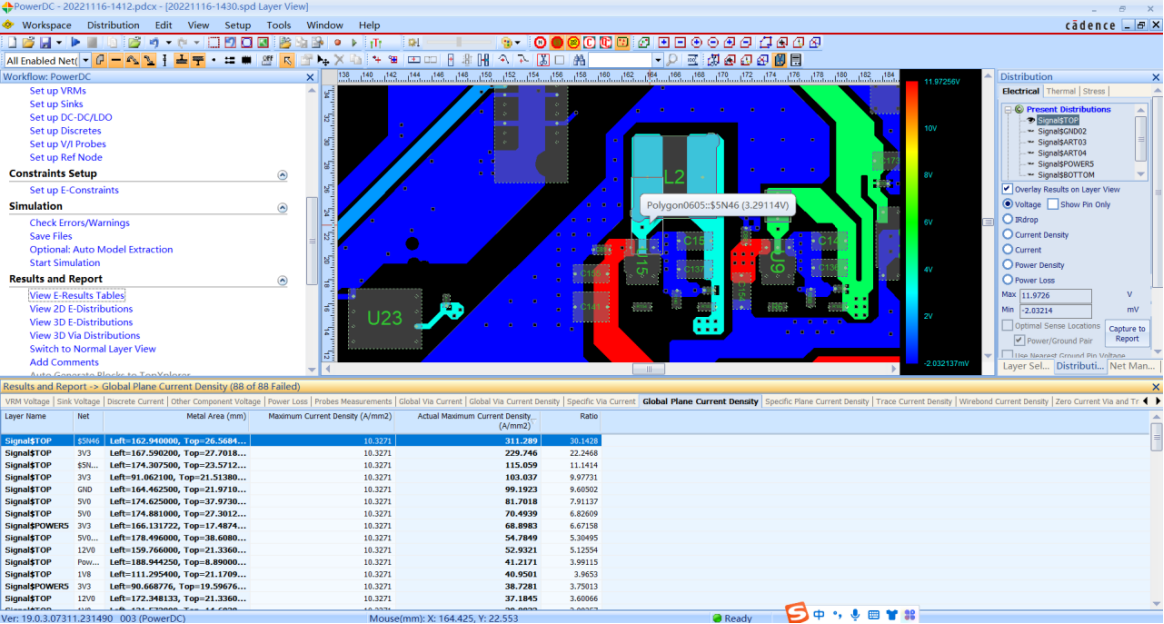
Task: Collapse the Results and Report section
Action: point(282,280)
